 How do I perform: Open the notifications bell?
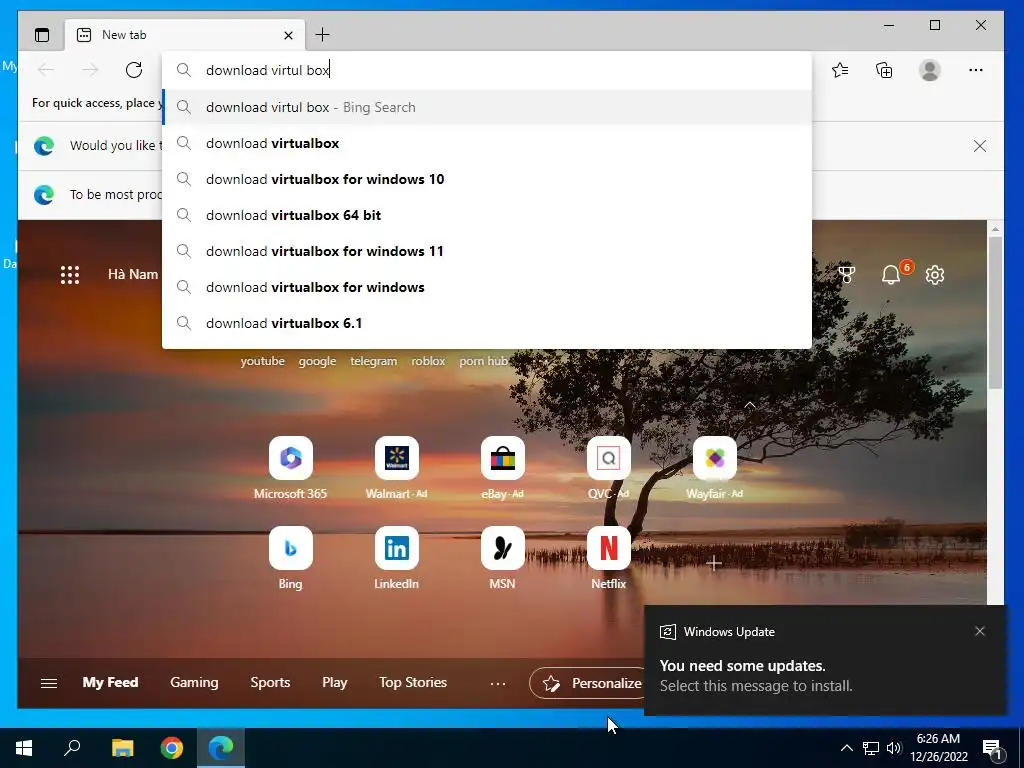[891, 274]
